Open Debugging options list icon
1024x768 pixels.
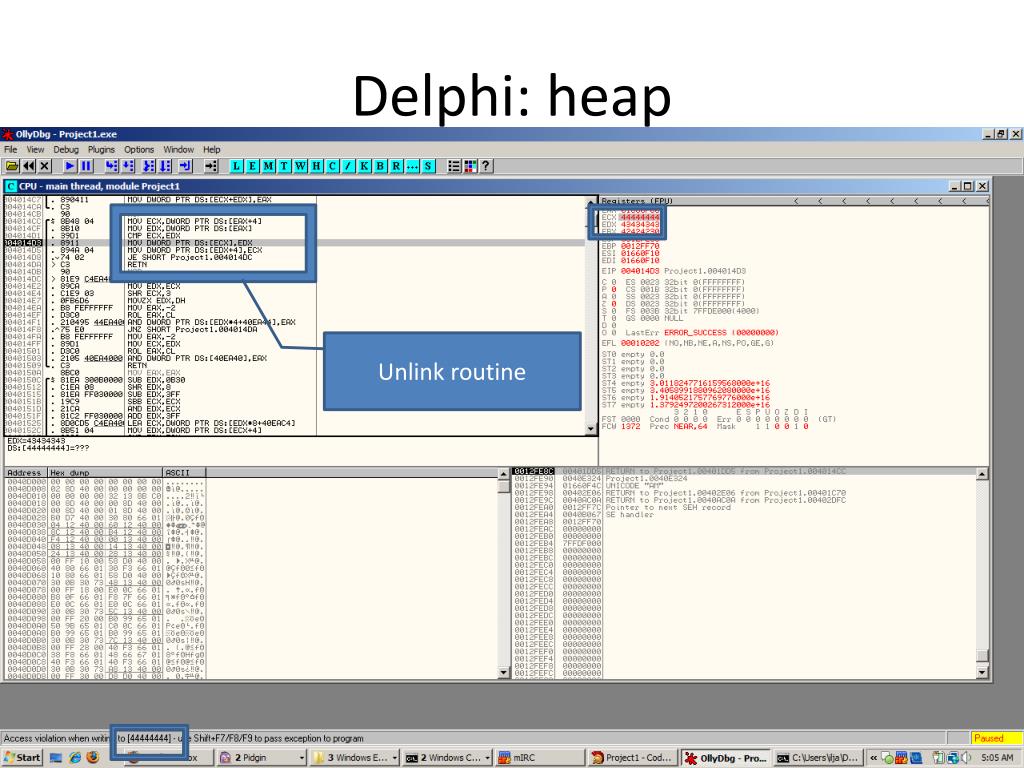tap(454, 166)
